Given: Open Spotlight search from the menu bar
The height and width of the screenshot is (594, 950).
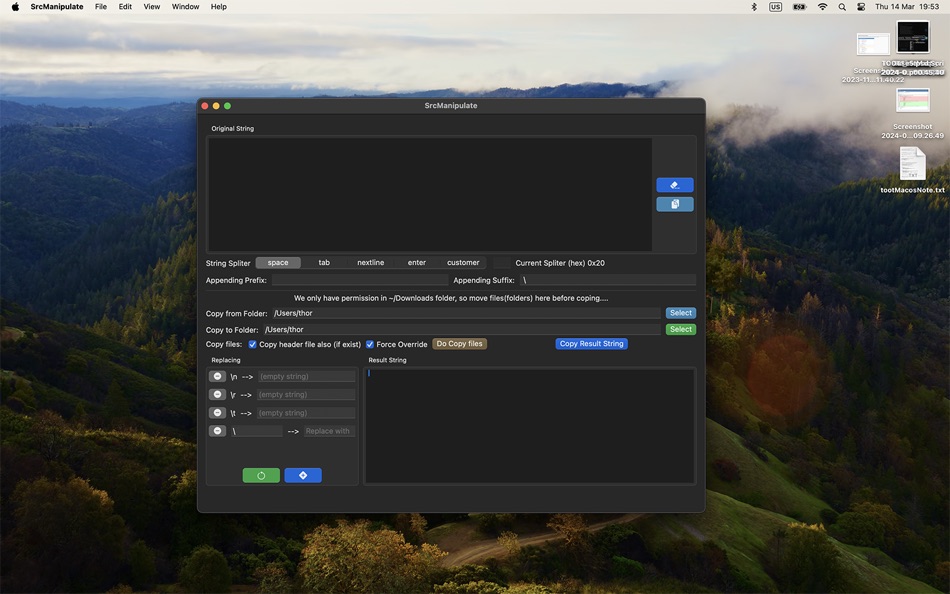Looking at the screenshot, I should (841, 6).
